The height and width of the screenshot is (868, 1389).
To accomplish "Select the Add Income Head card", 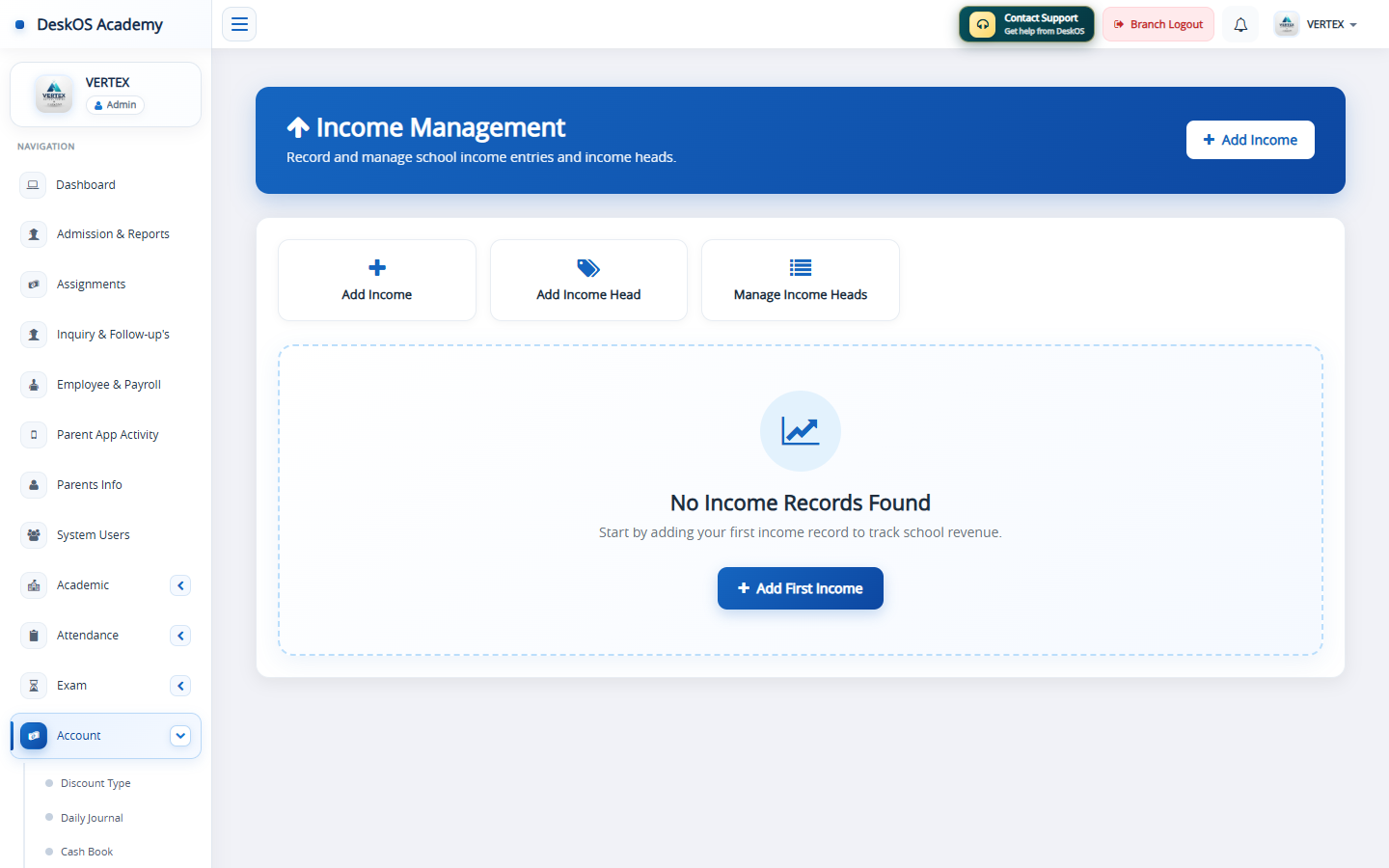I will [588, 280].
